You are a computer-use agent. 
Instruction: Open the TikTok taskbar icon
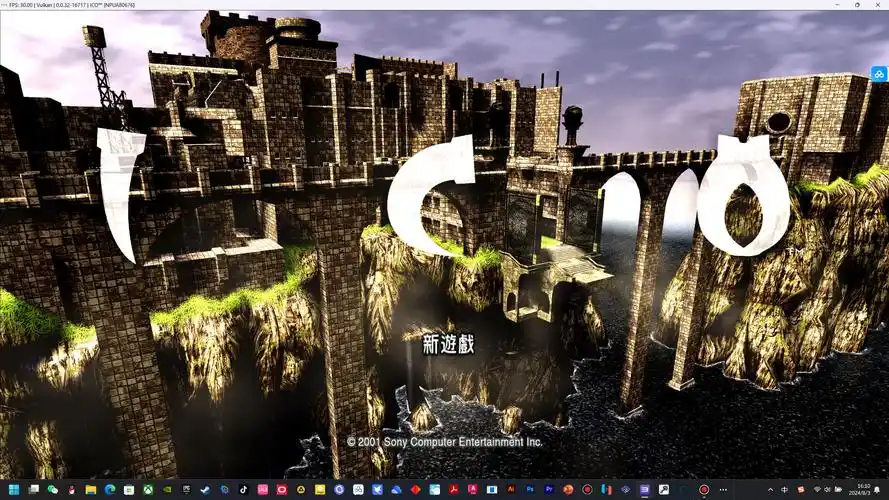pyautogui.click(x=244, y=489)
